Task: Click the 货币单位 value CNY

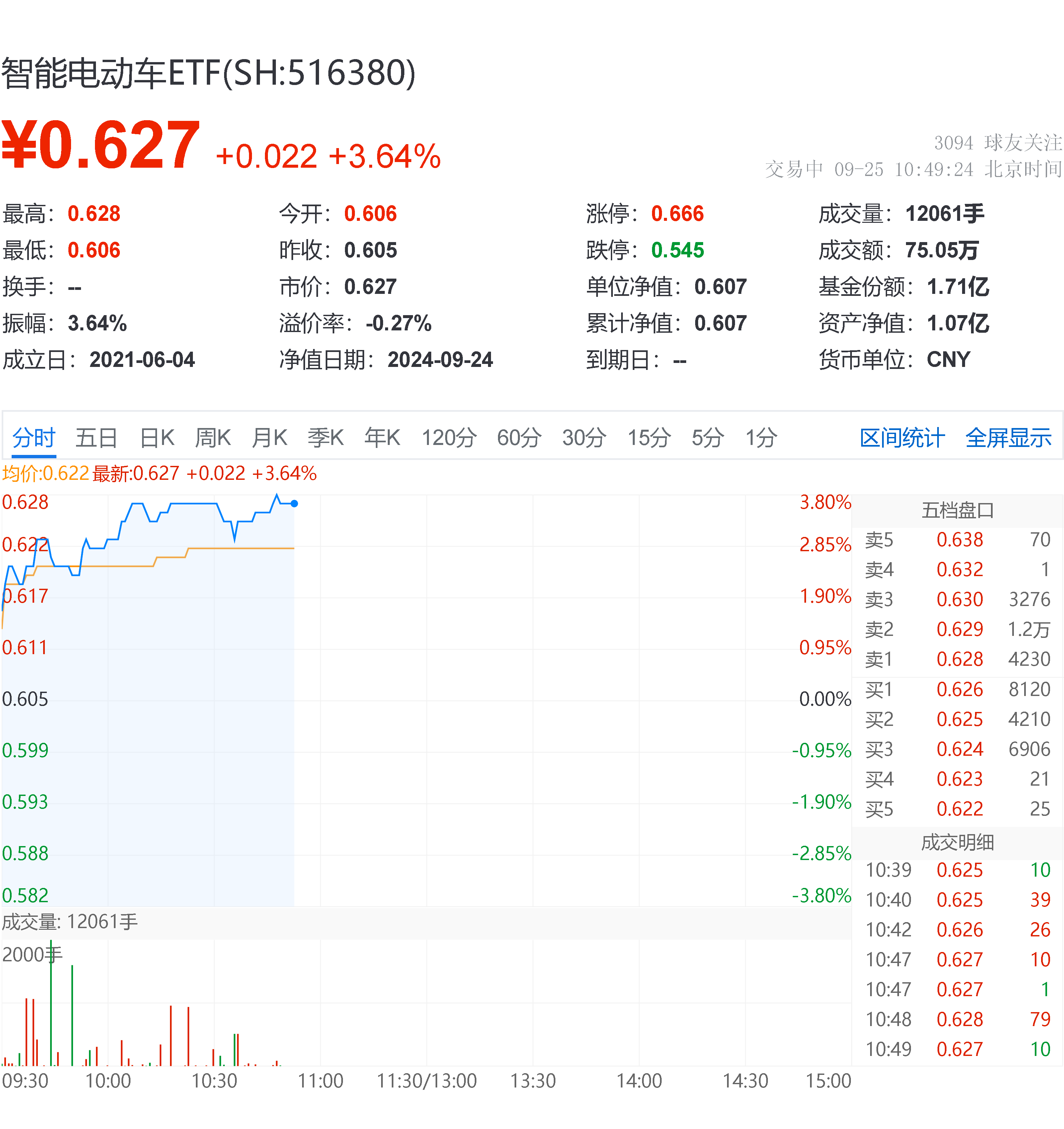Action: coord(949,360)
